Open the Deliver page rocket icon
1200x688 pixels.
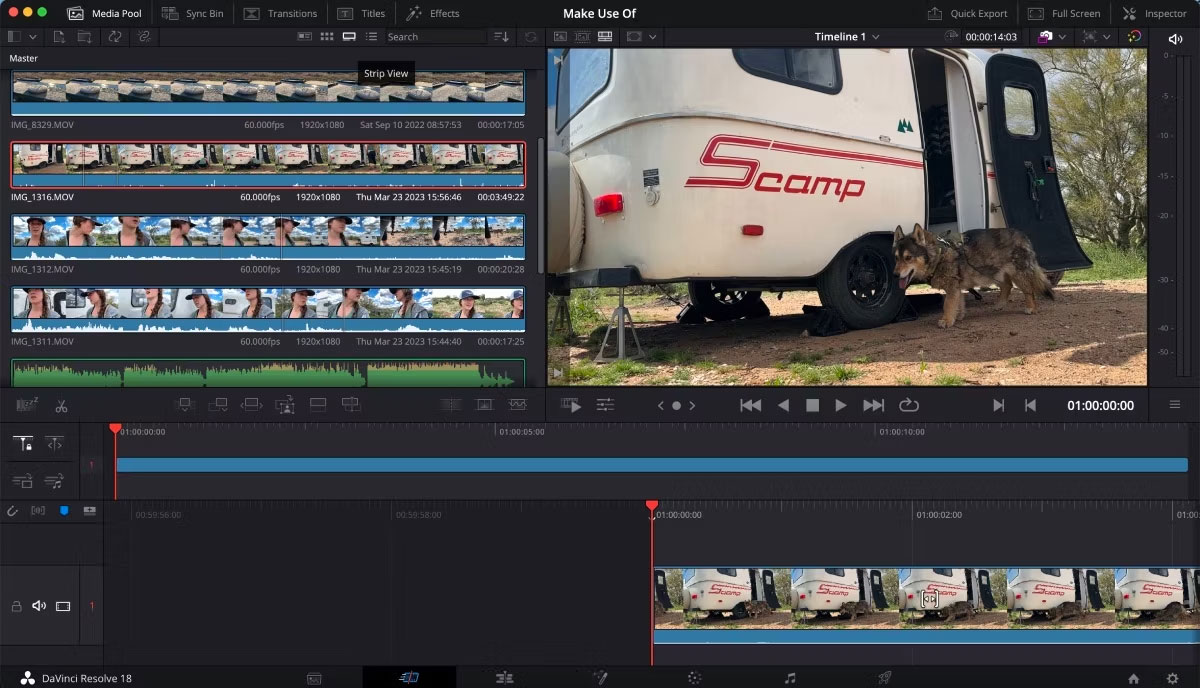(x=884, y=678)
